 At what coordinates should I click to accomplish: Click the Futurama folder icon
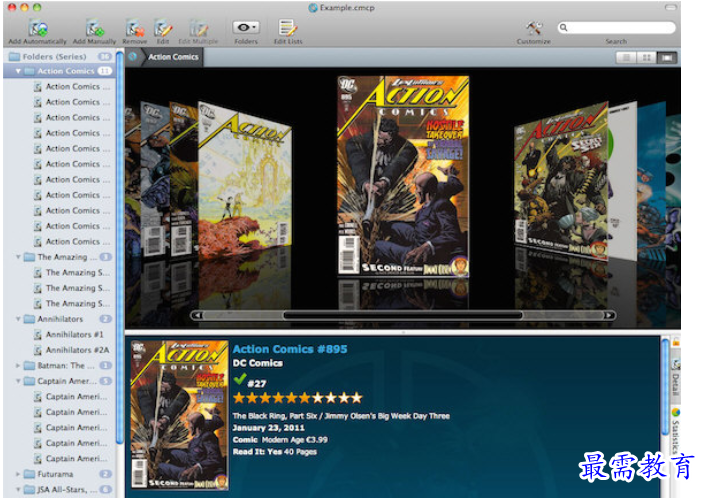pos(30,474)
